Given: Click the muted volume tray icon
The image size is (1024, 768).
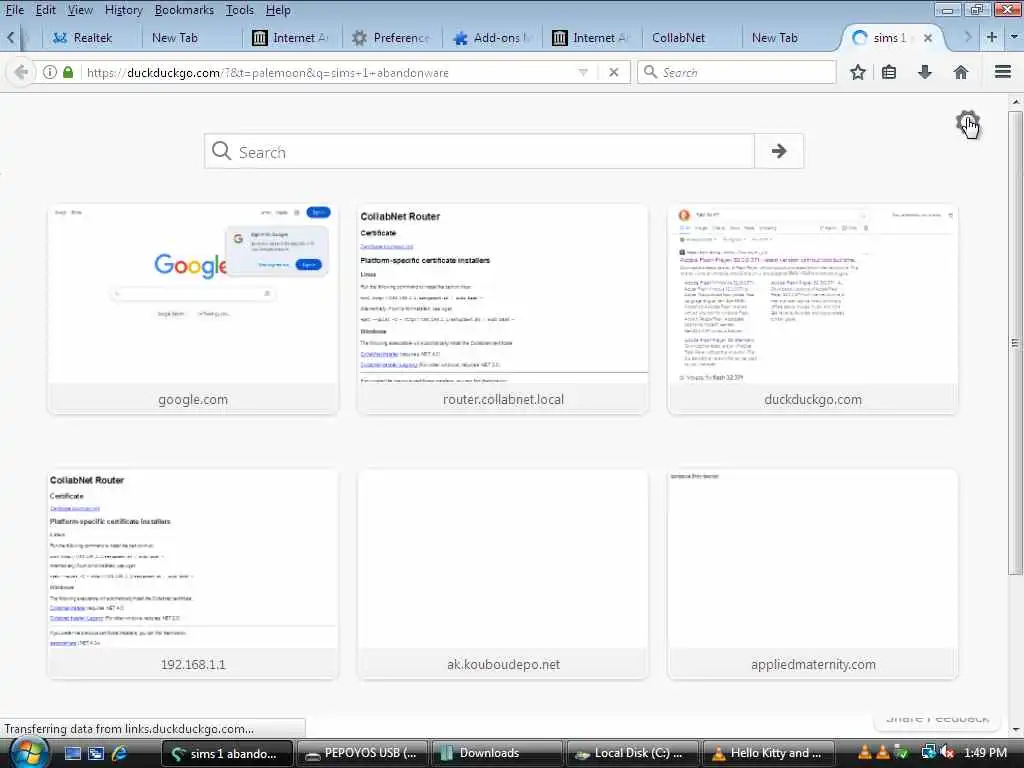Looking at the screenshot, I should point(947,753).
